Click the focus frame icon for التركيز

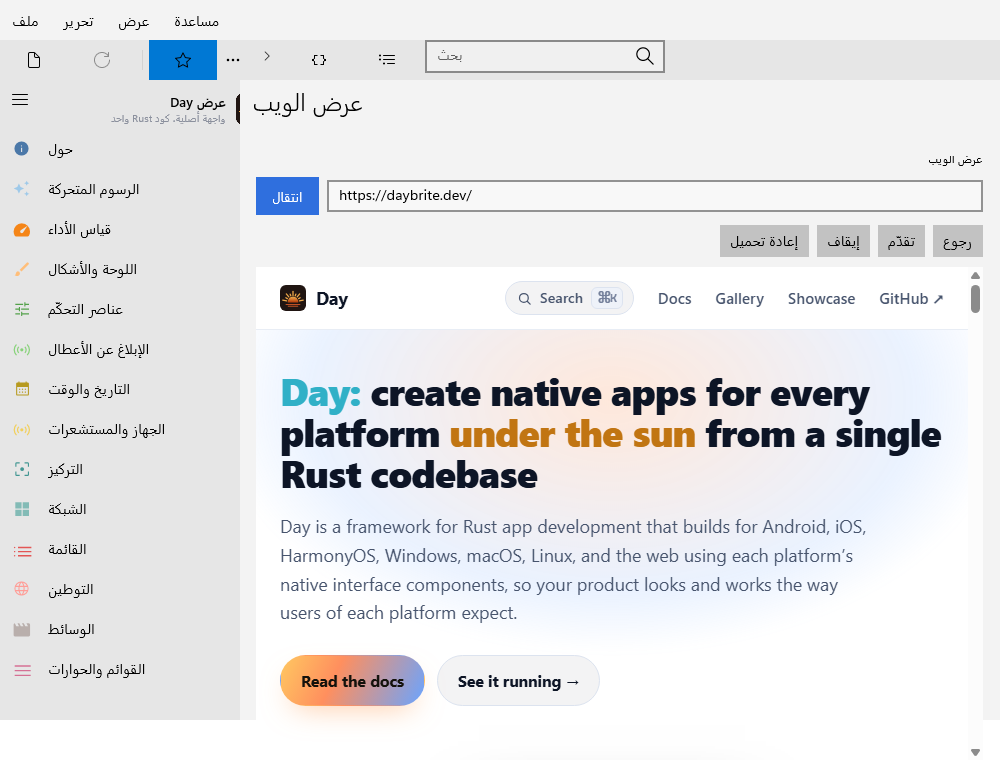click(x=22, y=469)
